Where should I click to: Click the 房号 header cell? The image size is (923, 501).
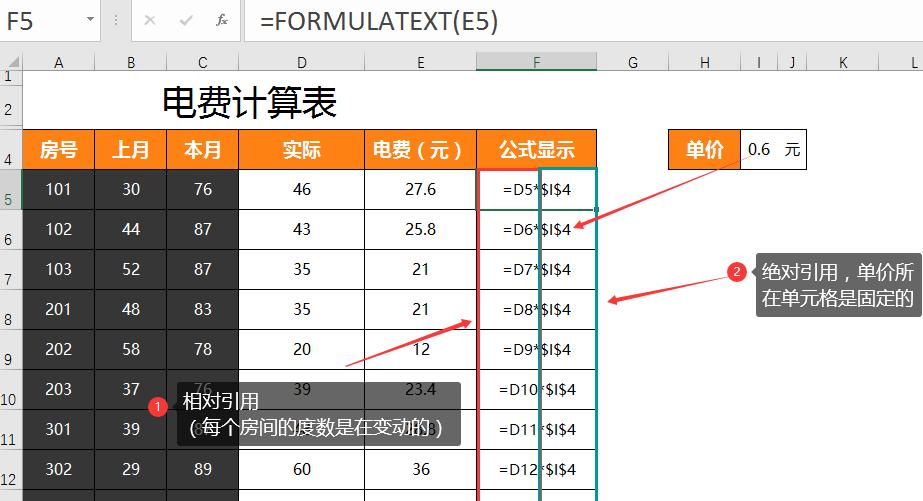click(58, 150)
